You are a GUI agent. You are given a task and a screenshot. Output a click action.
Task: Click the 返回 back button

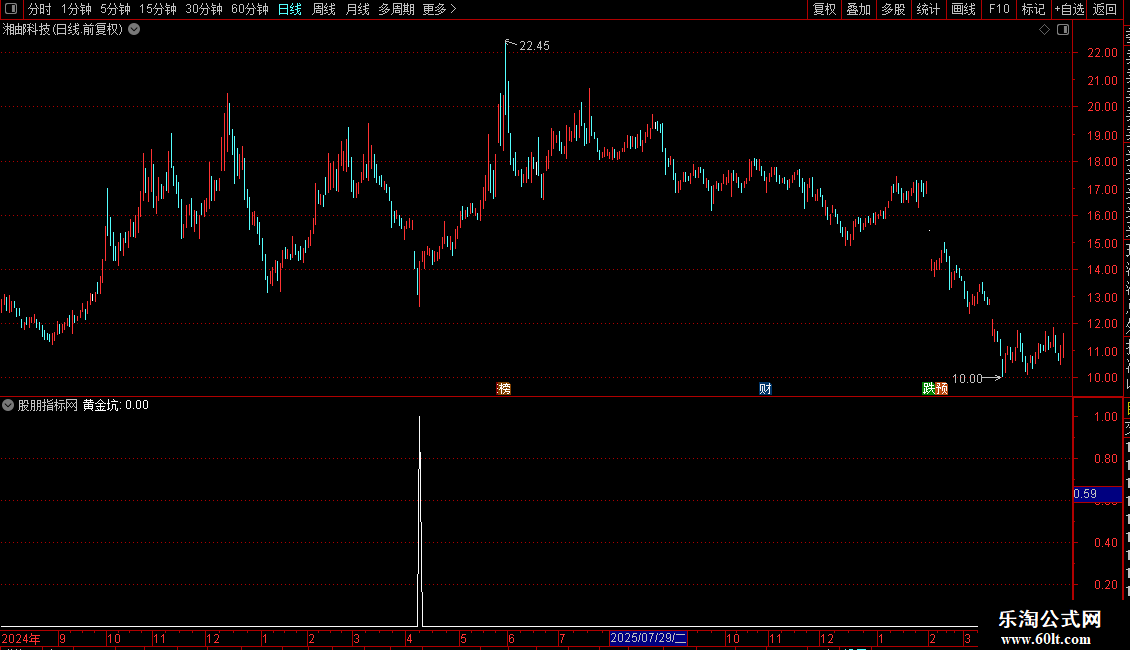click(x=1105, y=9)
